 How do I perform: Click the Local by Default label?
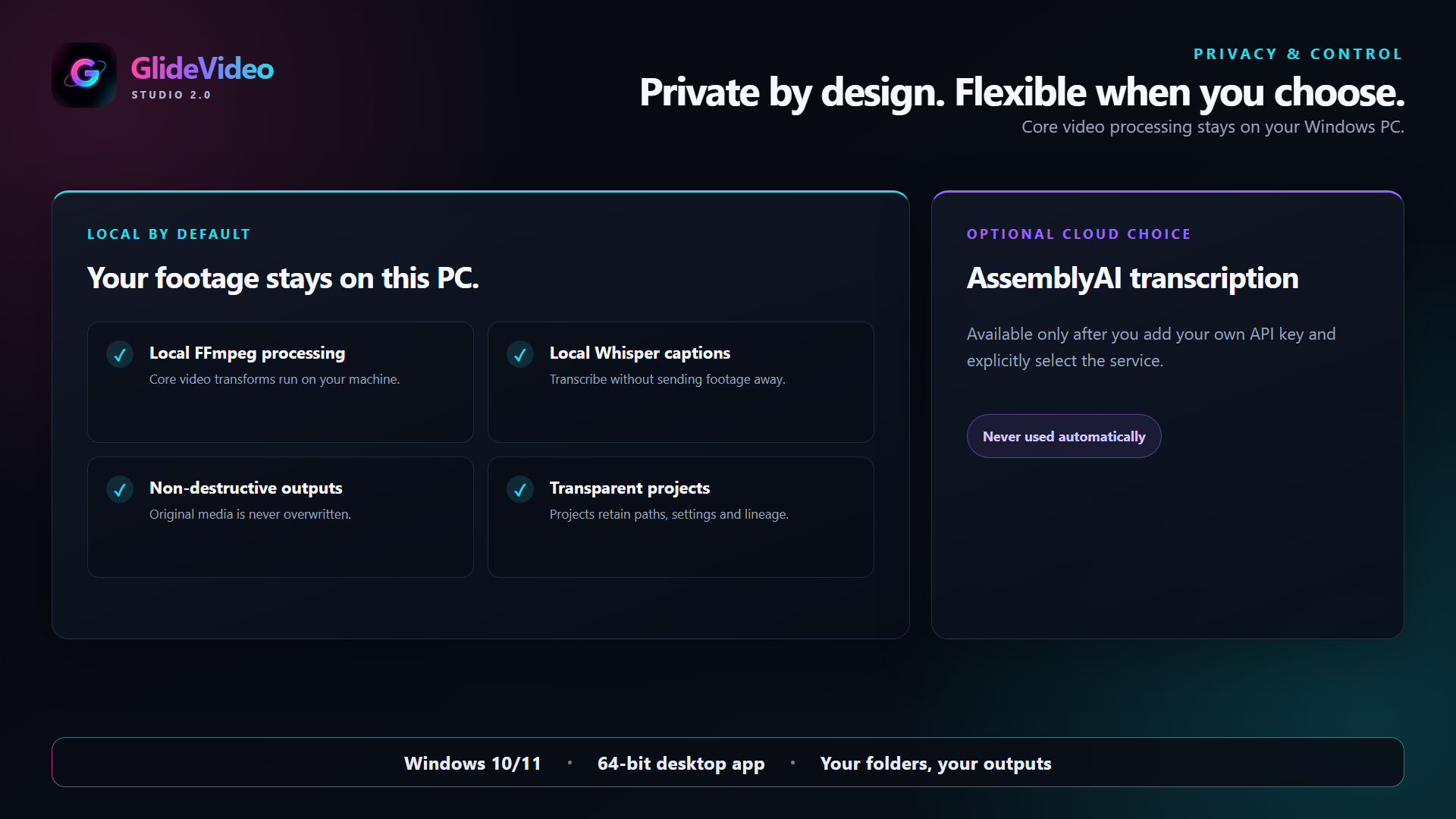(x=168, y=234)
